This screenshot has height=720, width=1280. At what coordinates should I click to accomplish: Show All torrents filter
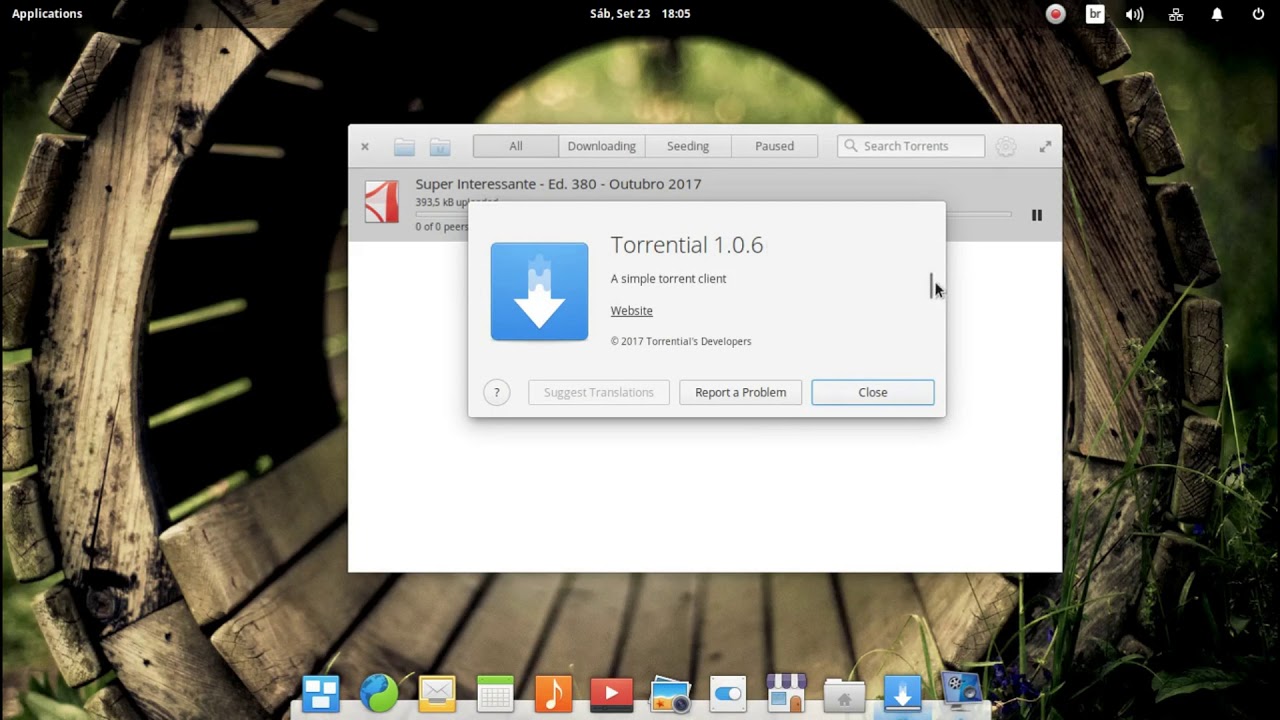pyautogui.click(x=515, y=146)
